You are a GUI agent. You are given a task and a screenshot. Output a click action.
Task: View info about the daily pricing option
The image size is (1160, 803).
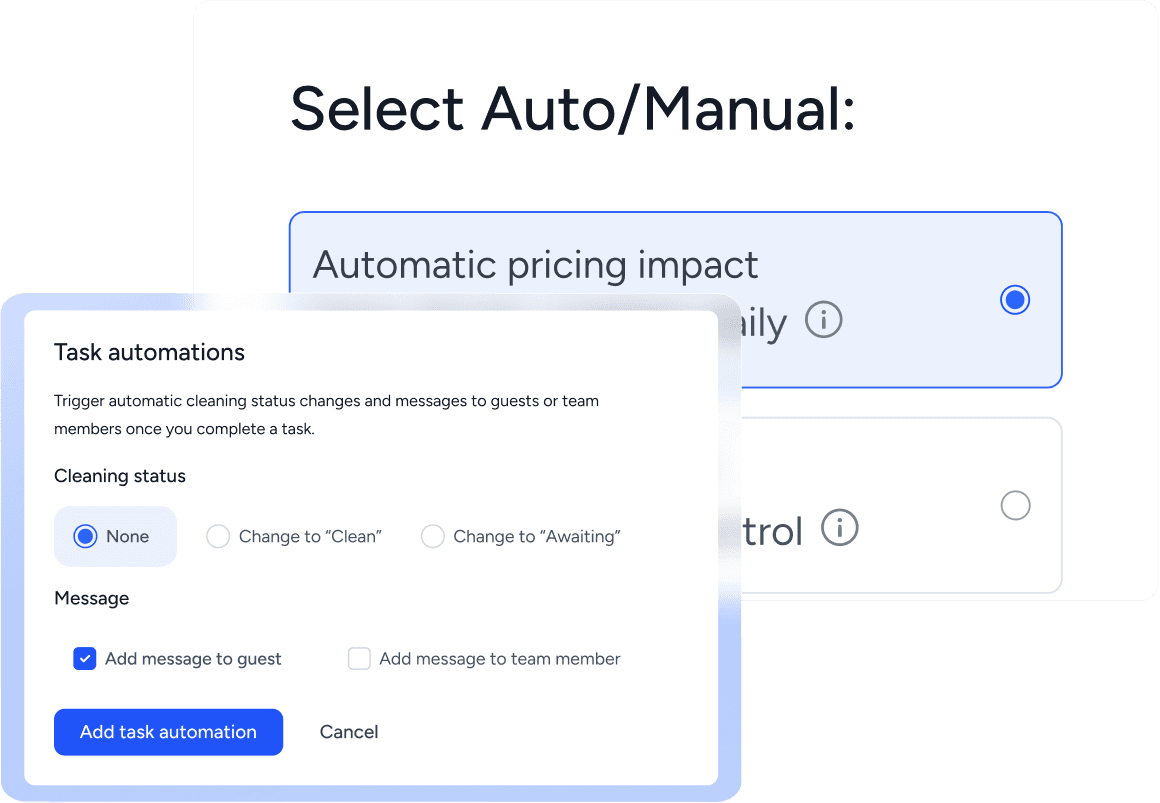(x=823, y=319)
